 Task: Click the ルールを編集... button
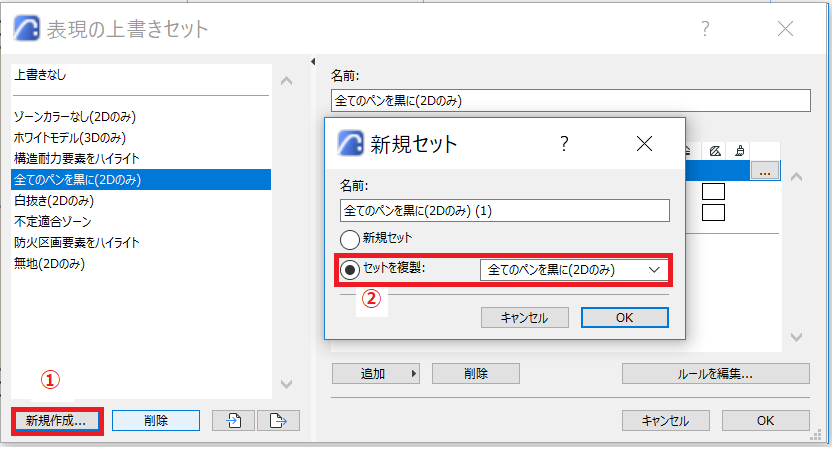(716, 374)
